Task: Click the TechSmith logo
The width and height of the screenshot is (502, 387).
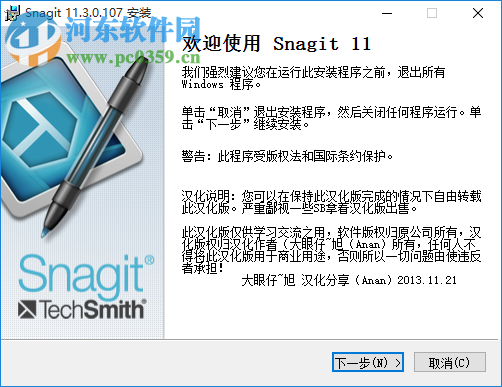Action: point(82,309)
